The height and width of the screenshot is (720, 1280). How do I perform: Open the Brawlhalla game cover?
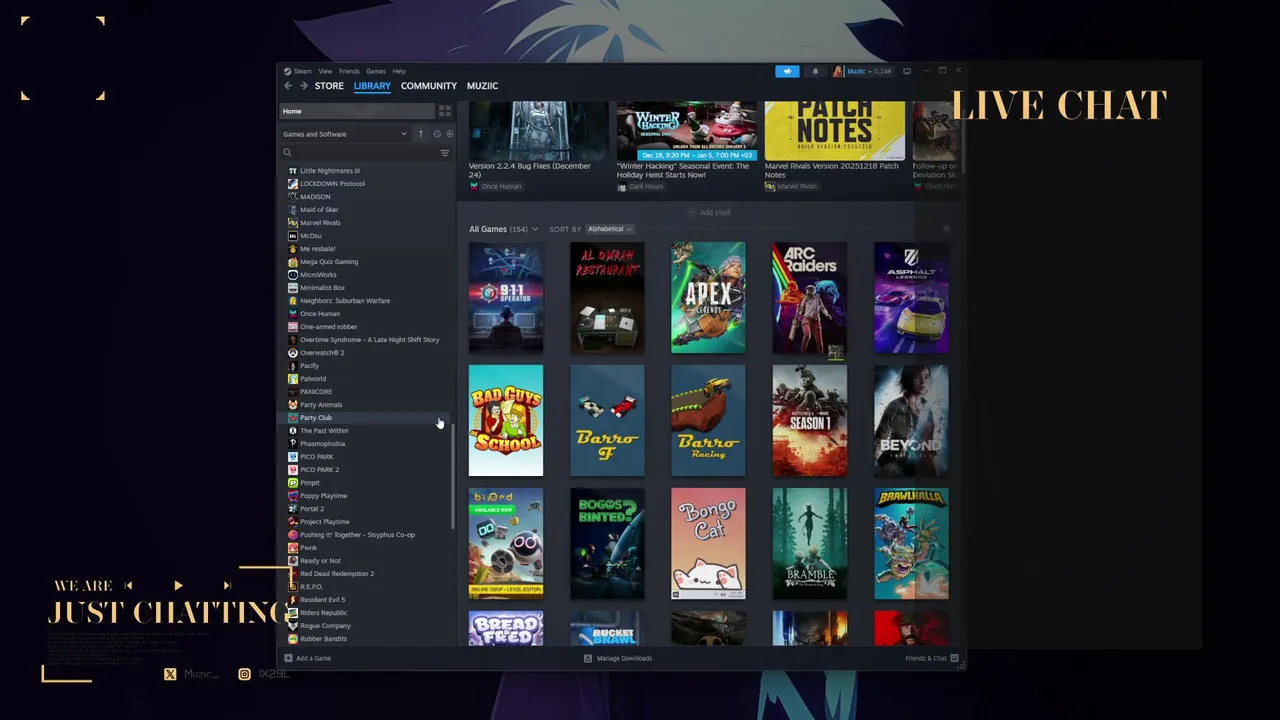[x=911, y=544]
